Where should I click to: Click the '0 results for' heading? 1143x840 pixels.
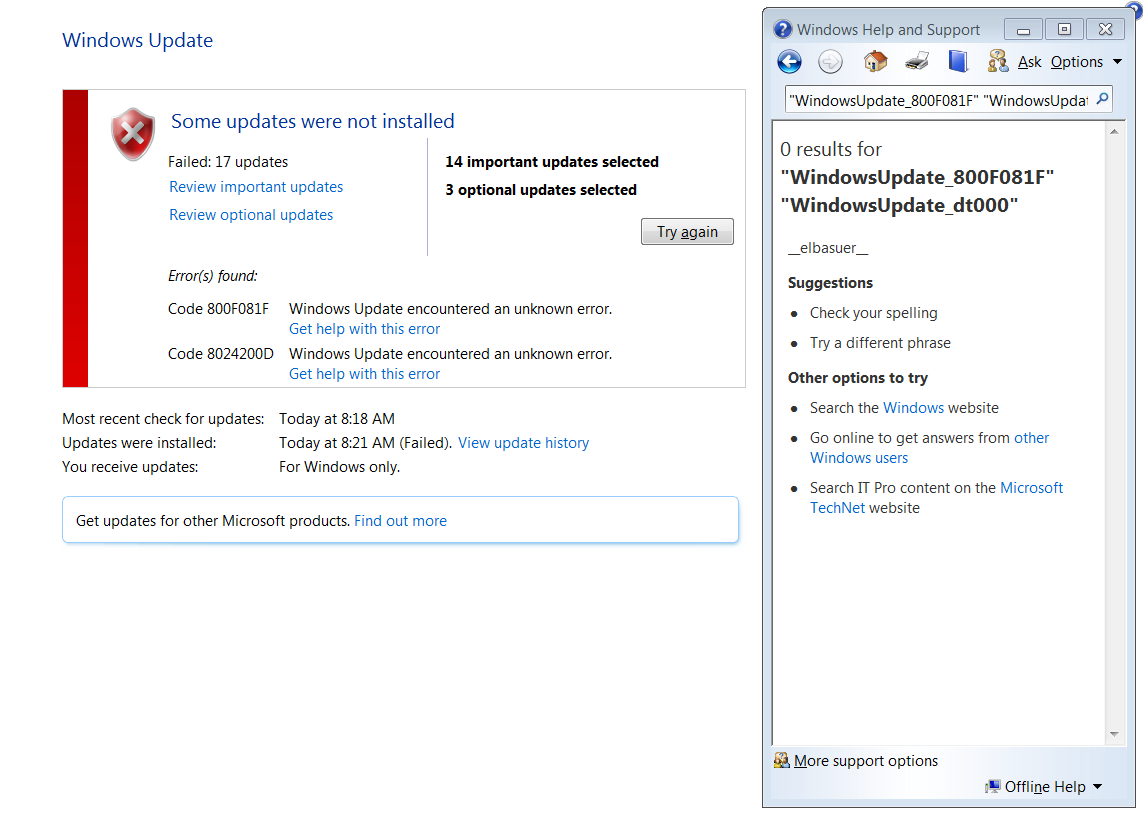[831, 149]
